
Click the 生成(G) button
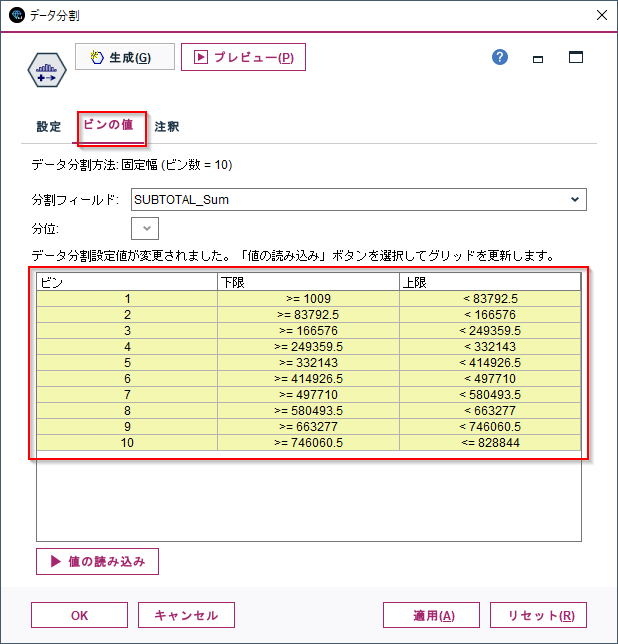click(125, 57)
